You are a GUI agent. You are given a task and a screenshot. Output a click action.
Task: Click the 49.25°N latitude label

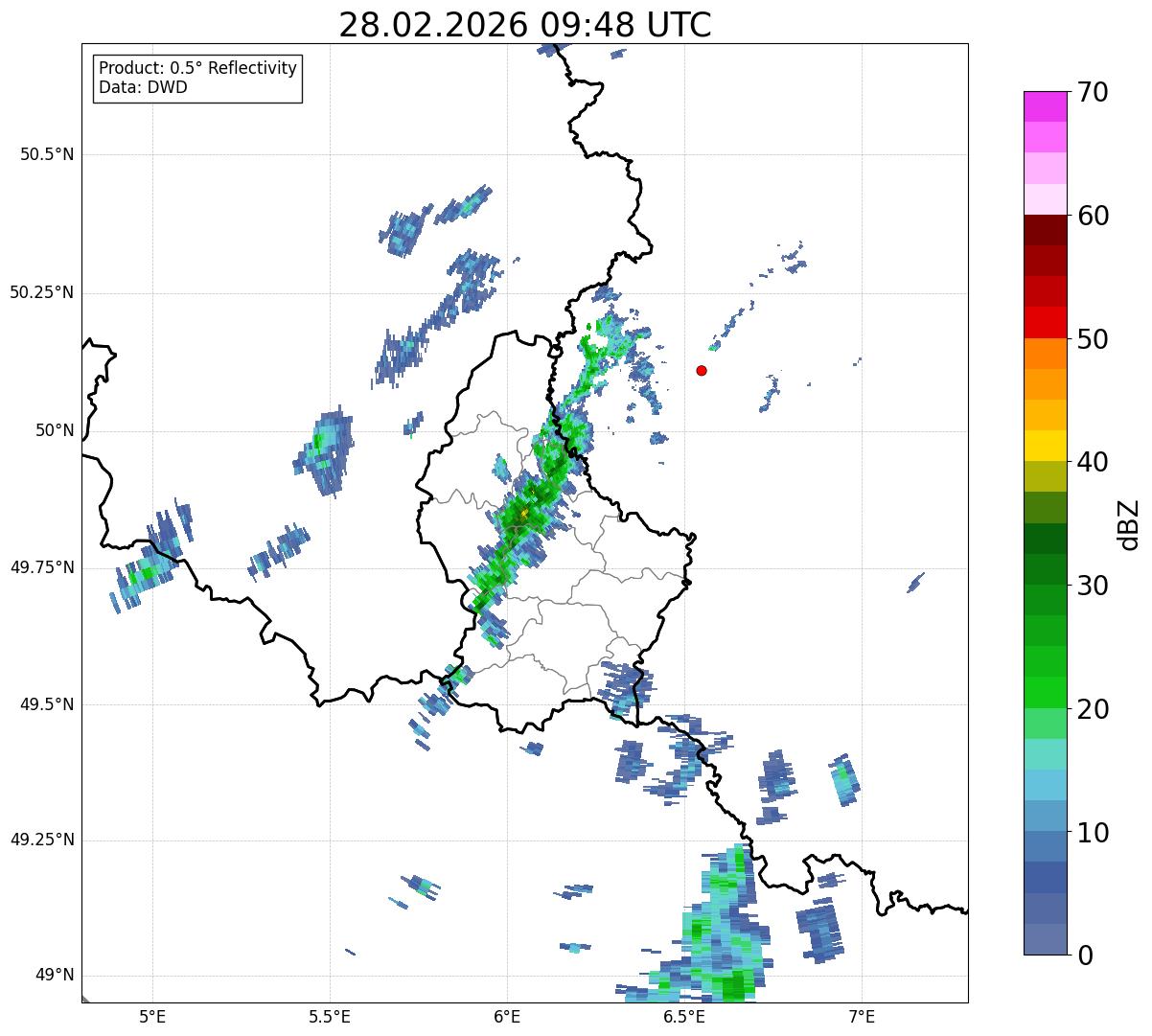click(x=42, y=840)
